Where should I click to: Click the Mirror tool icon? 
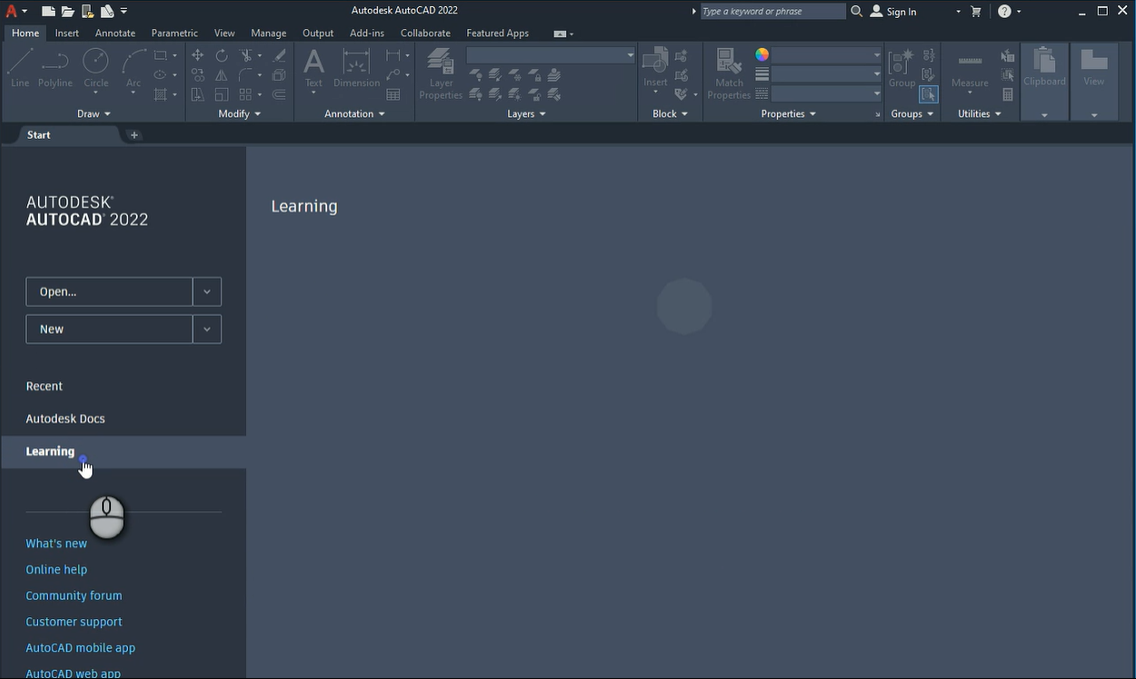tap(222, 75)
